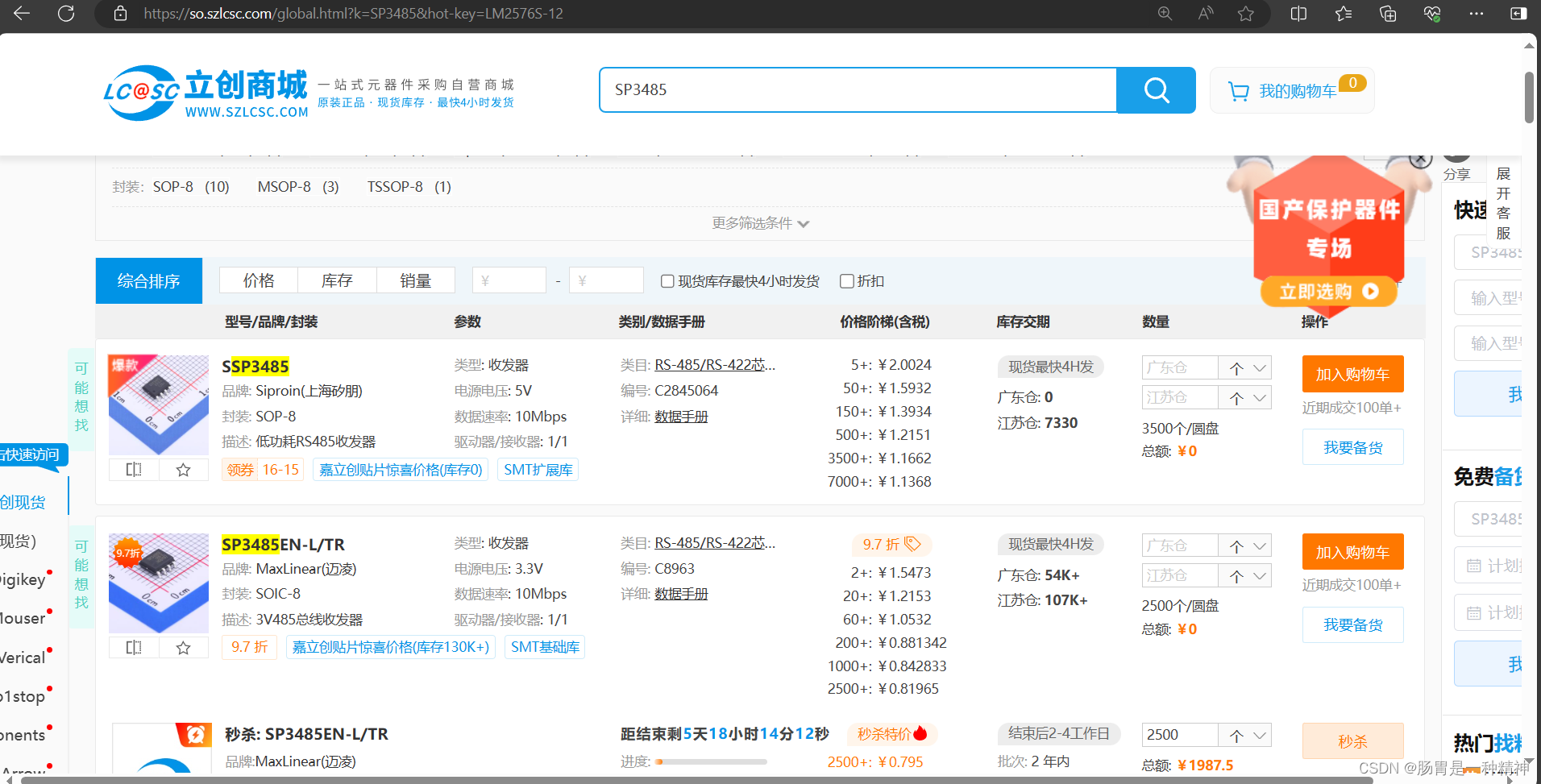Expand 更多筛选条件 filter options

(760, 223)
